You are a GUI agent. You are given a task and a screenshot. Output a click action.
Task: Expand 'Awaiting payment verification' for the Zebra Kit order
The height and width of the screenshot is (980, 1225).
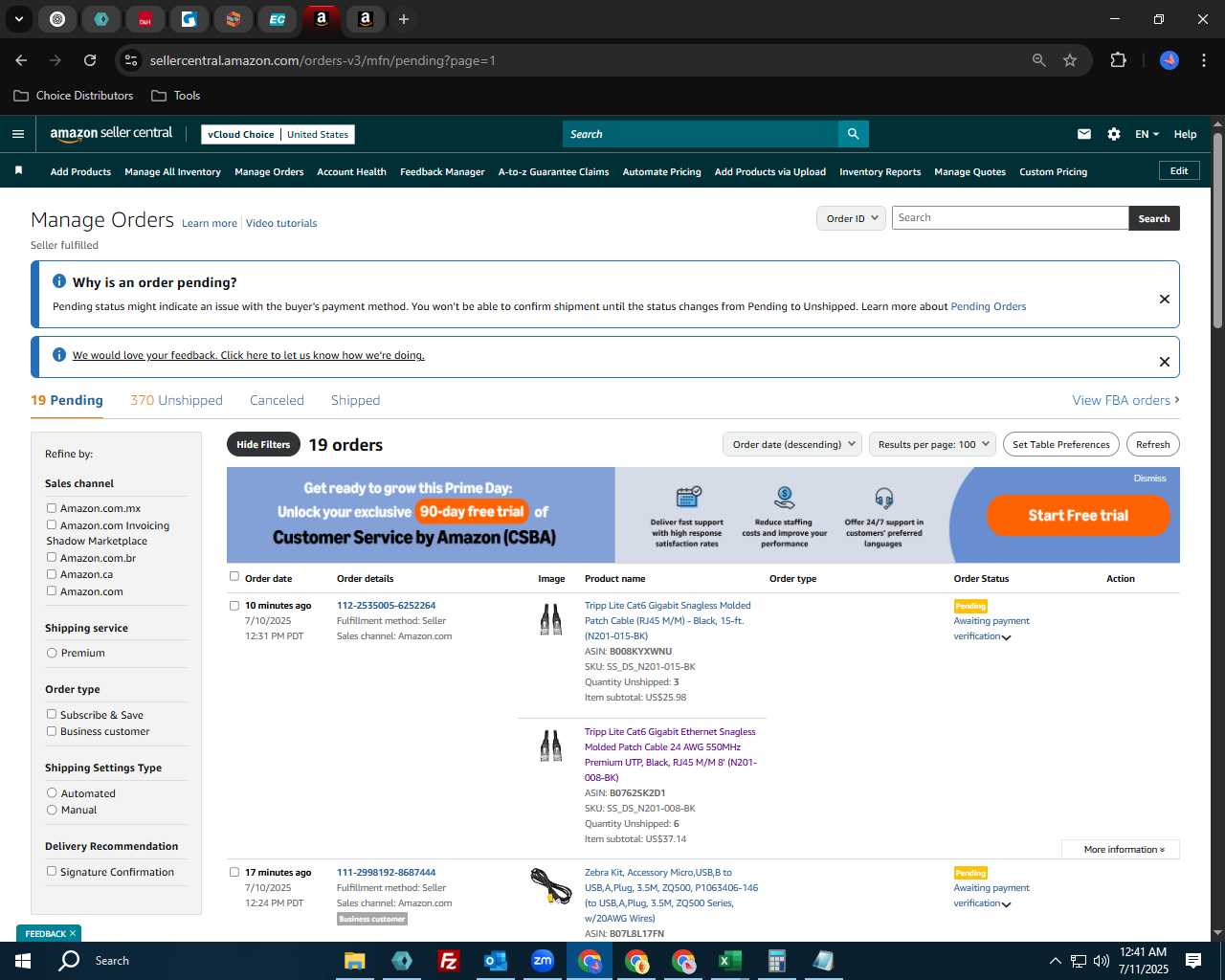point(1006,904)
